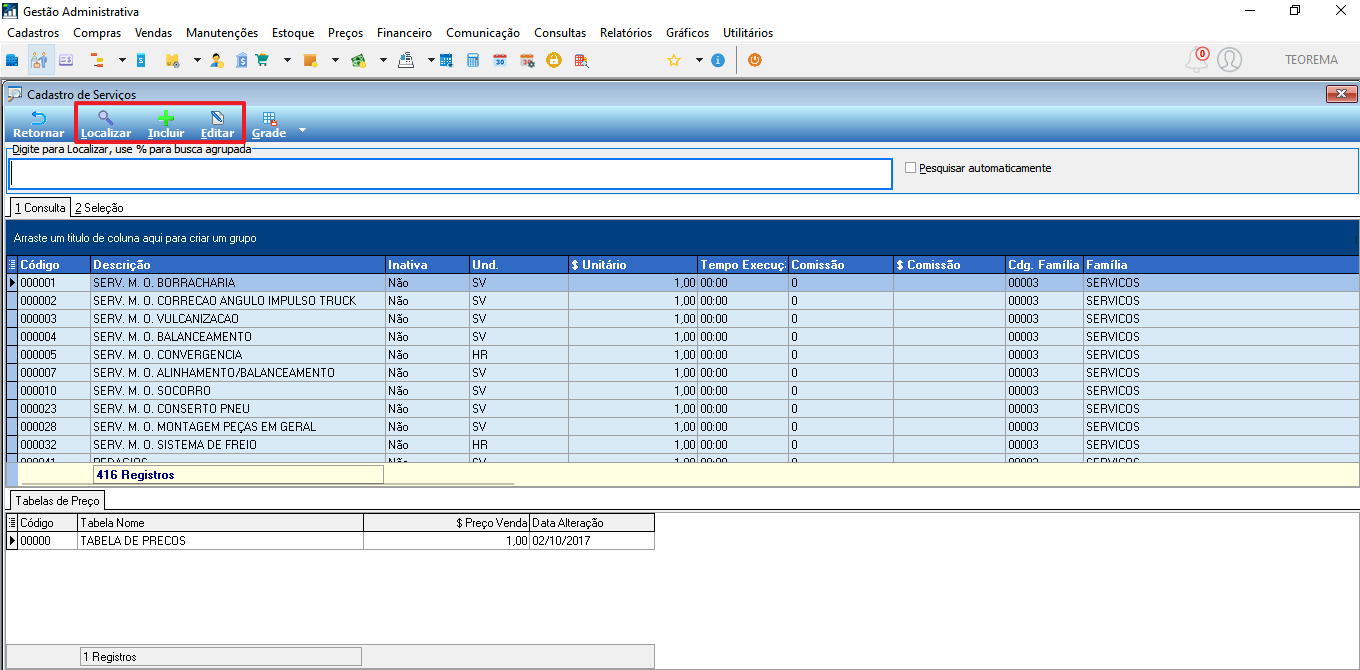
Task: Open the calculator icon in toolbar
Action: pyautogui.click(x=473, y=60)
